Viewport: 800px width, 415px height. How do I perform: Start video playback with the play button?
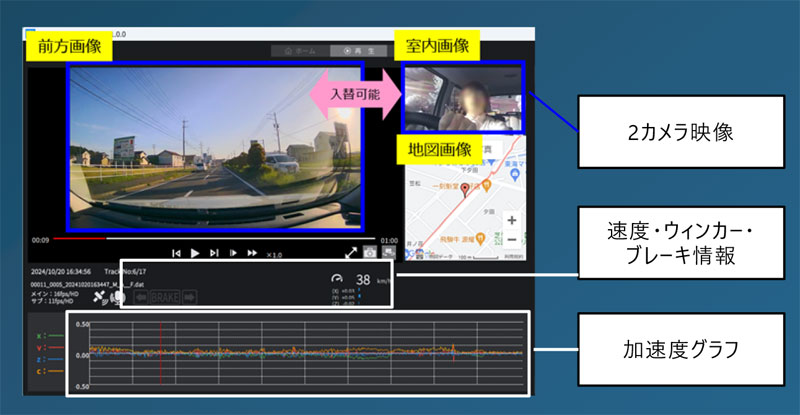pos(195,253)
